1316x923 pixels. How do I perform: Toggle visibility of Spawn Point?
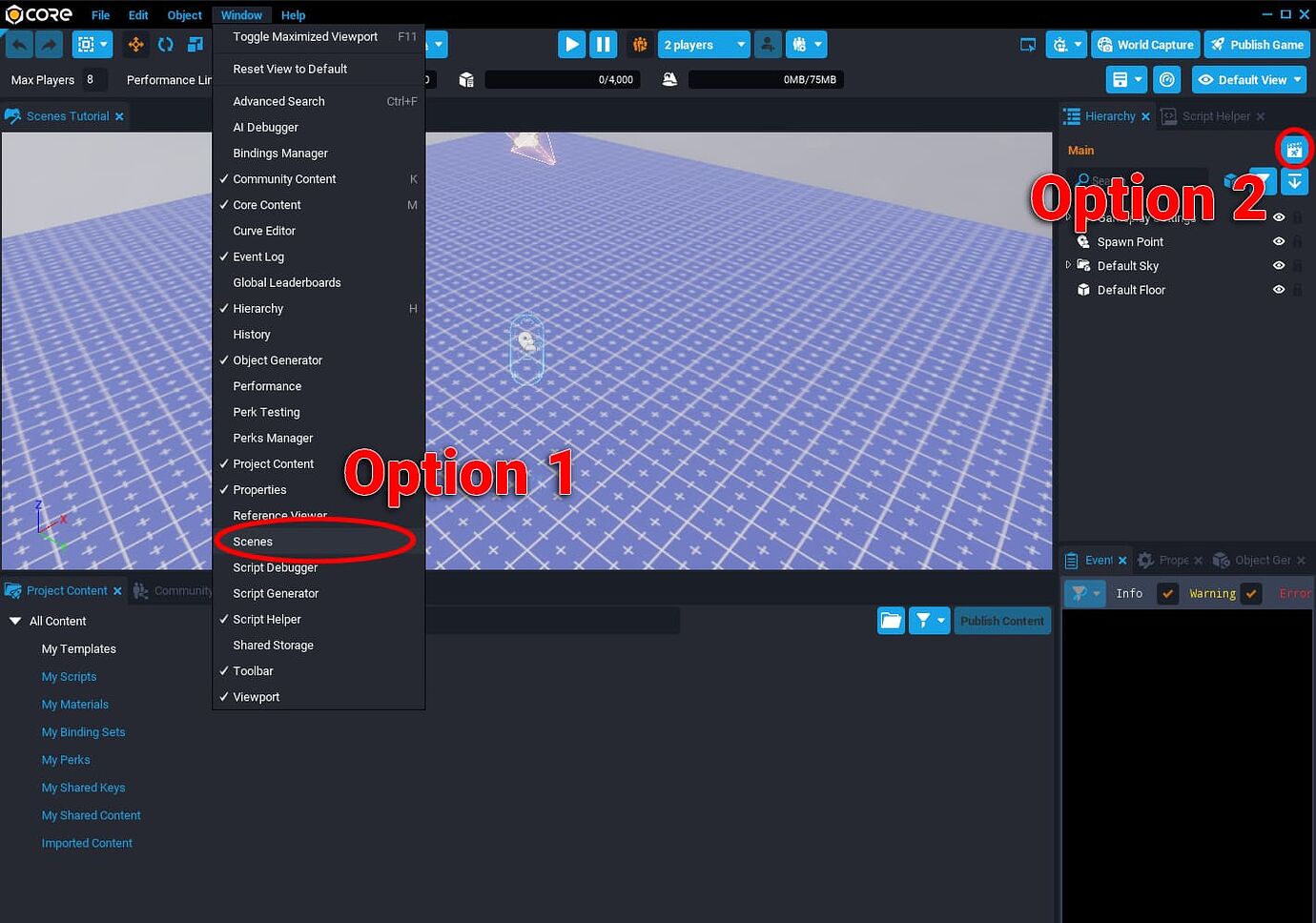1278,241
